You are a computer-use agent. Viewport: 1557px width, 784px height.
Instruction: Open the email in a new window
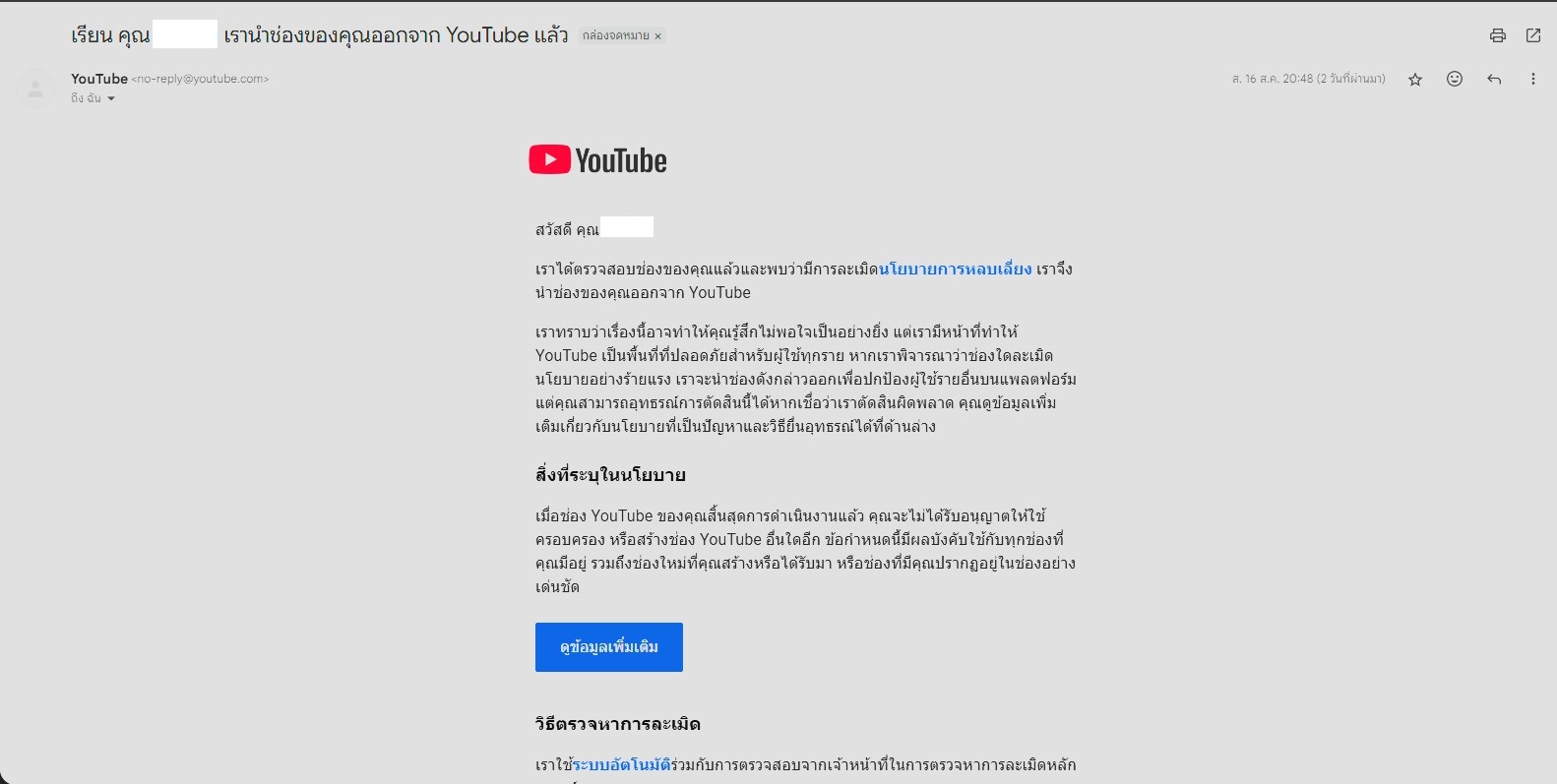click(1533, 35)
